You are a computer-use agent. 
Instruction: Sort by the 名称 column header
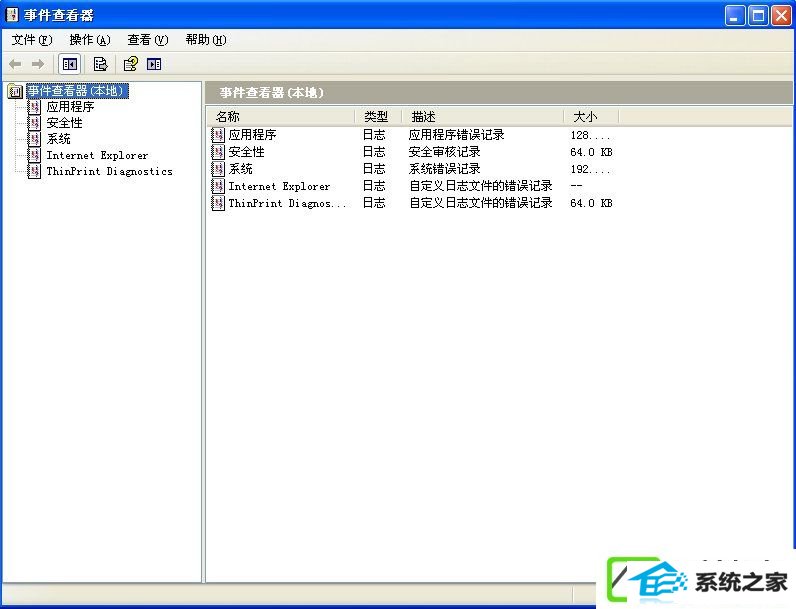pos(281,117)
